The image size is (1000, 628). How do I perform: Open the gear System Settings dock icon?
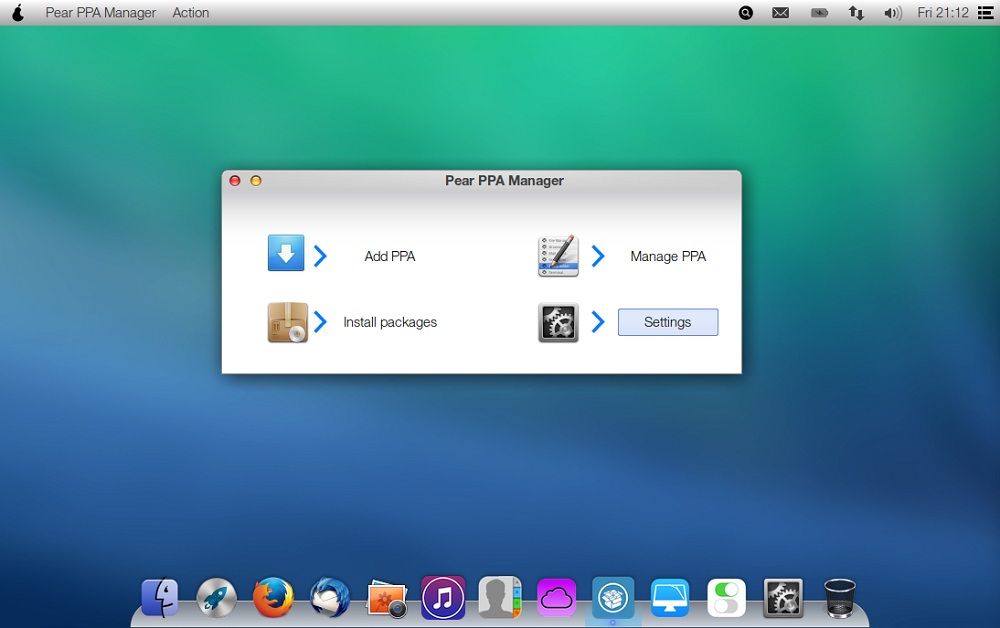pyautogui.click(x=783, y=598)
